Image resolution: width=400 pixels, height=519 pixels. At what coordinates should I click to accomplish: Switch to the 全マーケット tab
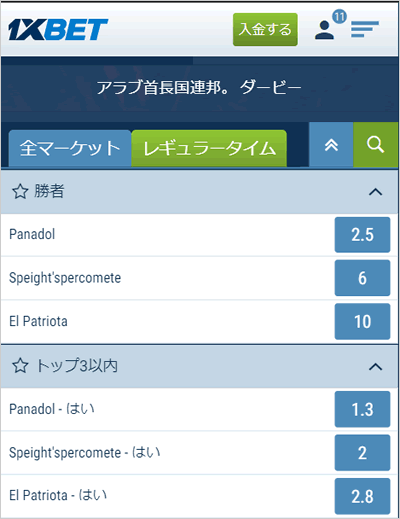[70, 149]
